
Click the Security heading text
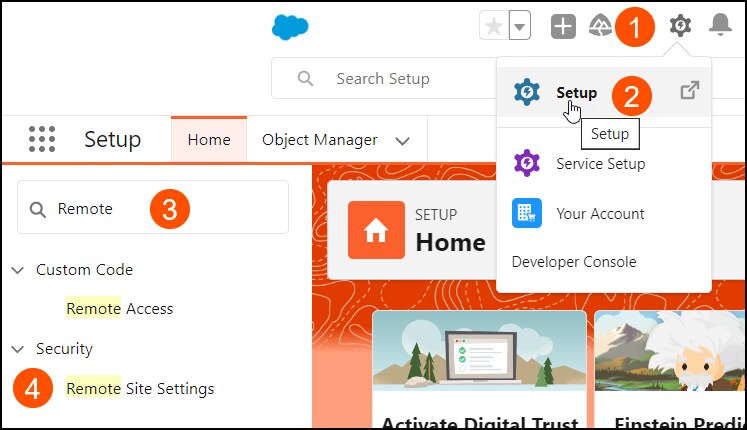coord(64,349)
